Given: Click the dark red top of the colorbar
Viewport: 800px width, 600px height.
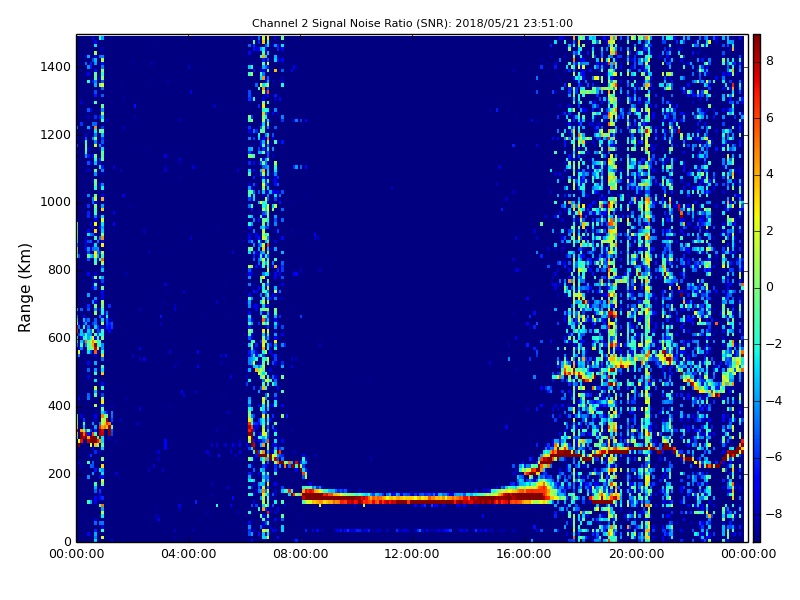Looking at the screenshot, I should click(x=757, y=43).
